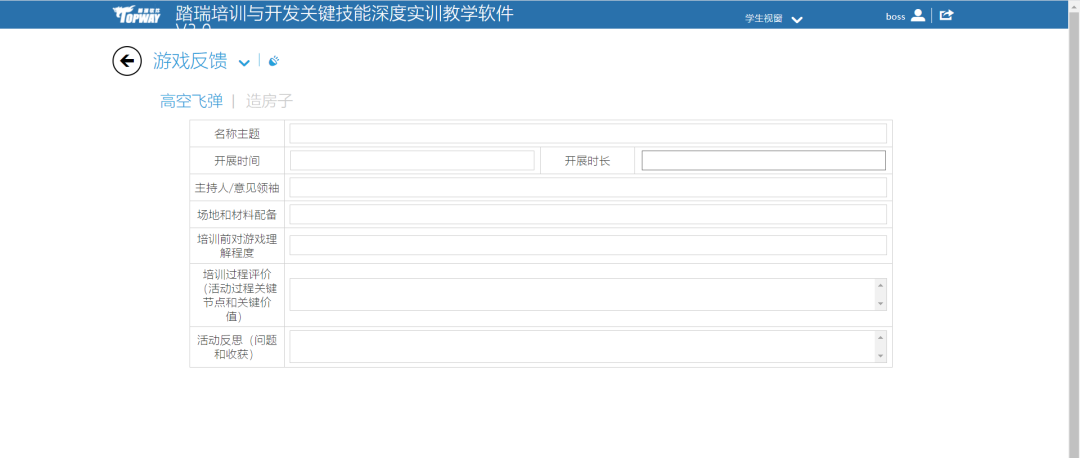
Task: Click the 开展时间 input field
Action: click(412, 161)
